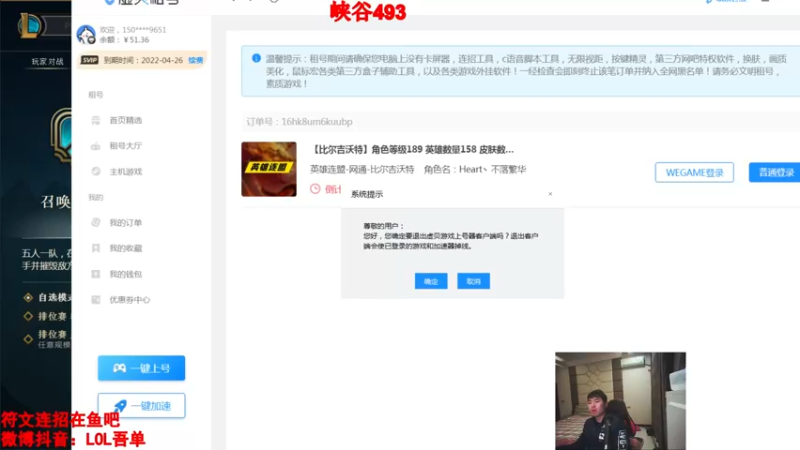Open 租号大厅 in sidebar

[126, 146]
